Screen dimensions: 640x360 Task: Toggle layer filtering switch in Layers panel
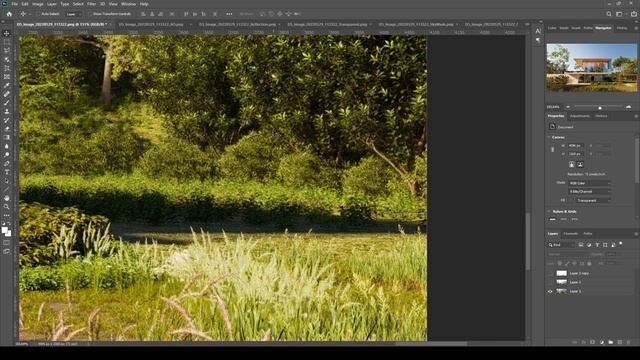[621, 244]
